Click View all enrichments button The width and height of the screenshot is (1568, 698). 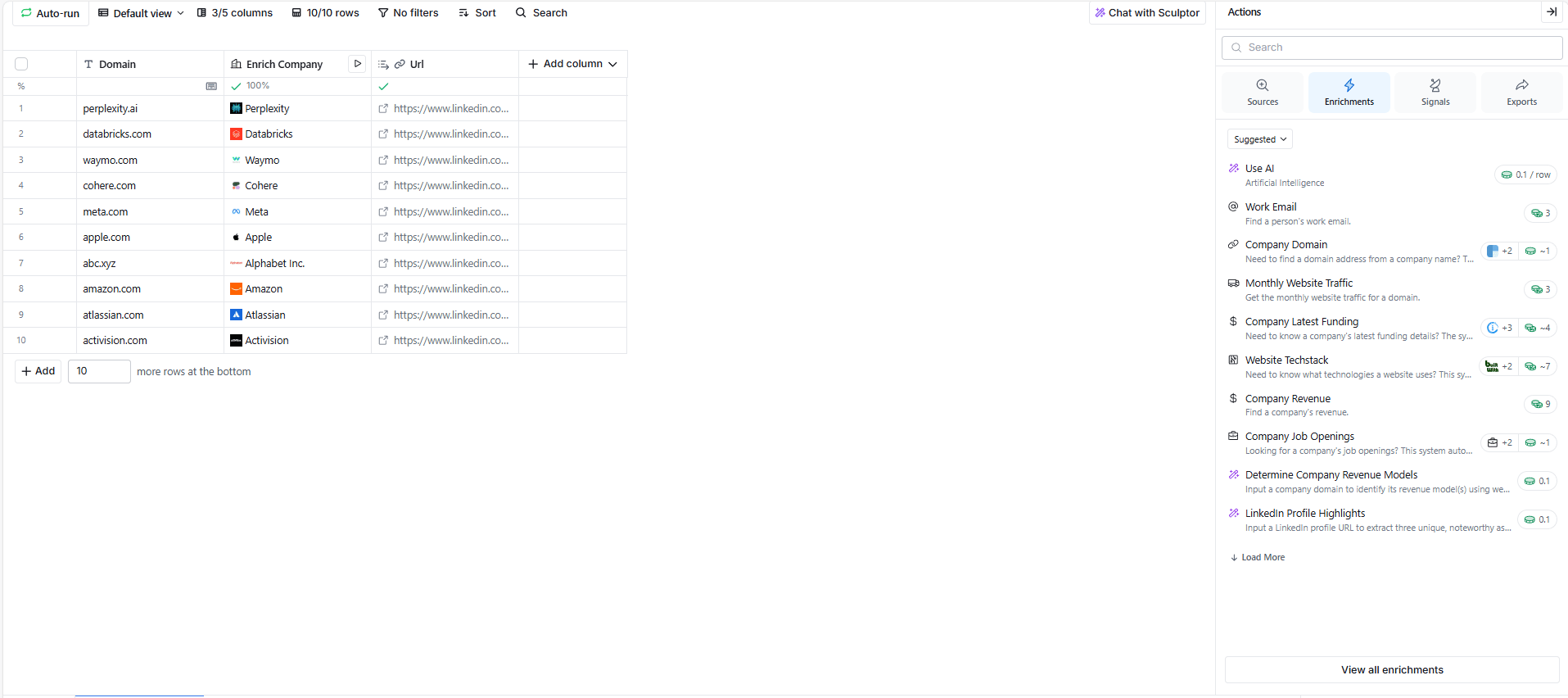click(x=1392, y=669)
